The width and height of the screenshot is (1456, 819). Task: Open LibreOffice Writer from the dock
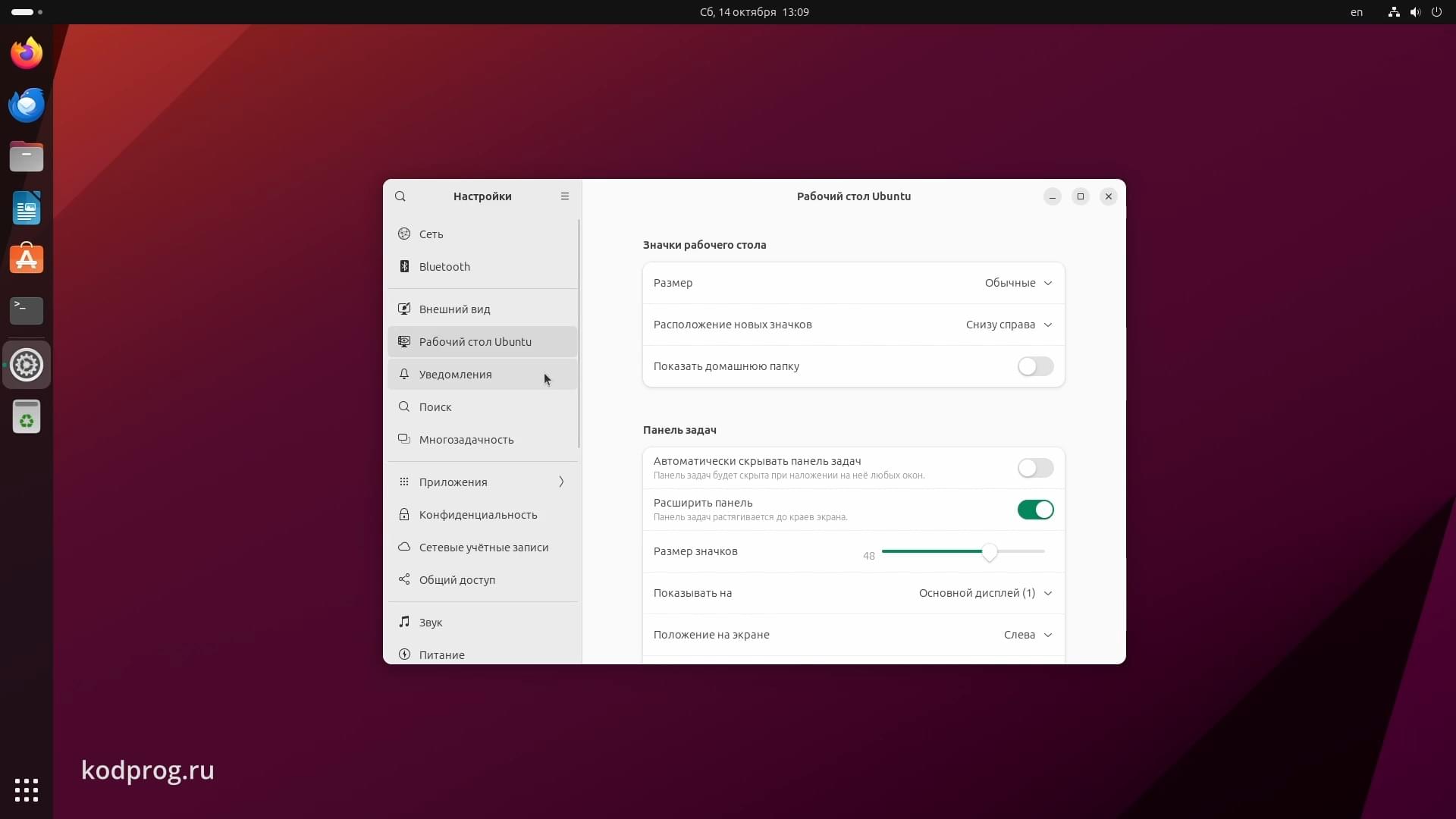coord(27,208)
